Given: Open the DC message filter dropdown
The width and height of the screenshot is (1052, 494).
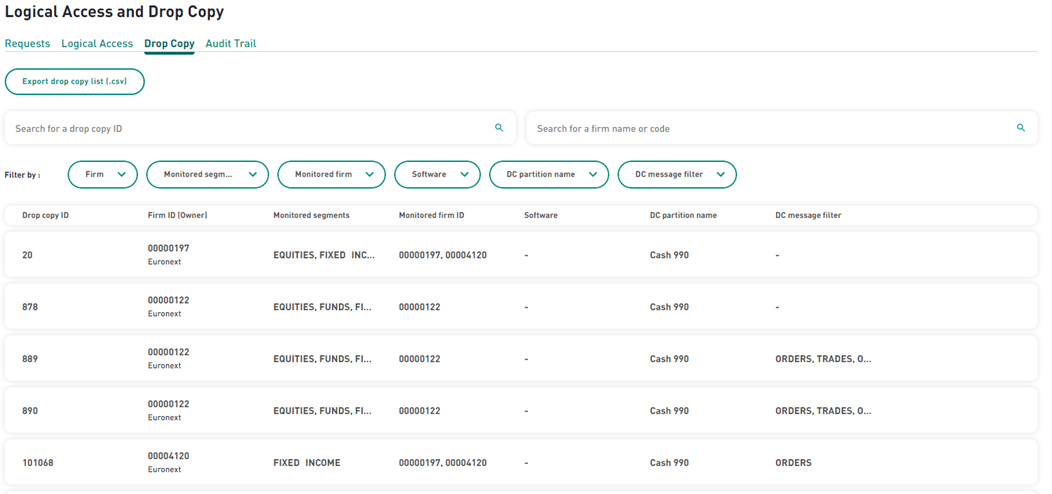Looking at the screenshot, I should coord(677,175).
